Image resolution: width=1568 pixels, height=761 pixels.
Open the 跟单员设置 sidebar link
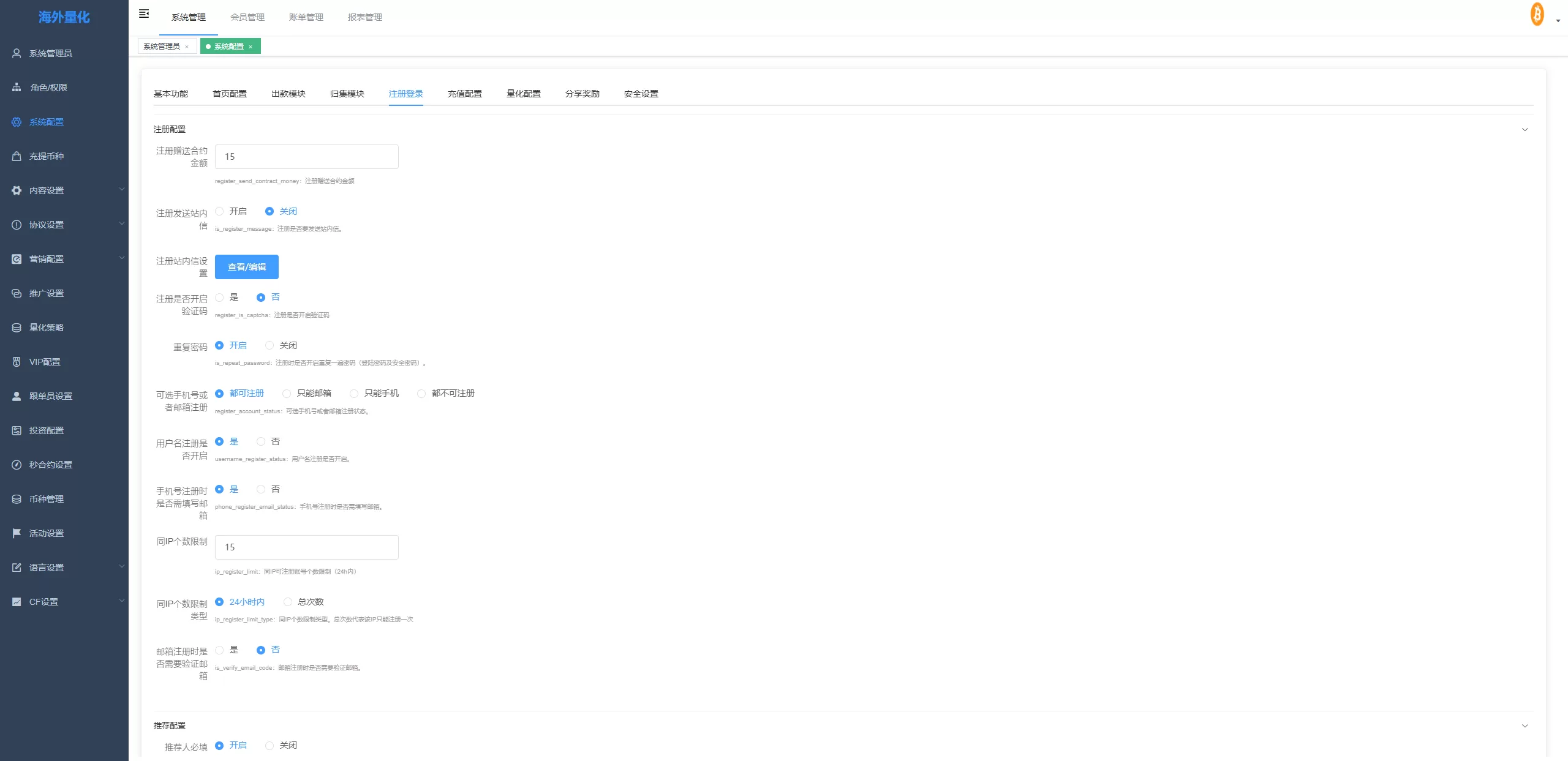51,396
